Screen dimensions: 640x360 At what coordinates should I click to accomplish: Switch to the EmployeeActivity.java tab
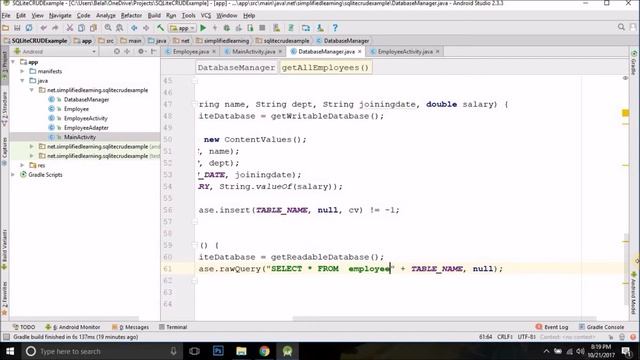(x=405, y=51)
